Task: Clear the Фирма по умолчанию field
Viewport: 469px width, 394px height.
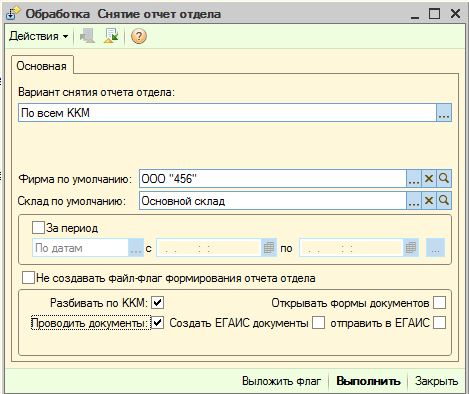Action: click(429, 179)
